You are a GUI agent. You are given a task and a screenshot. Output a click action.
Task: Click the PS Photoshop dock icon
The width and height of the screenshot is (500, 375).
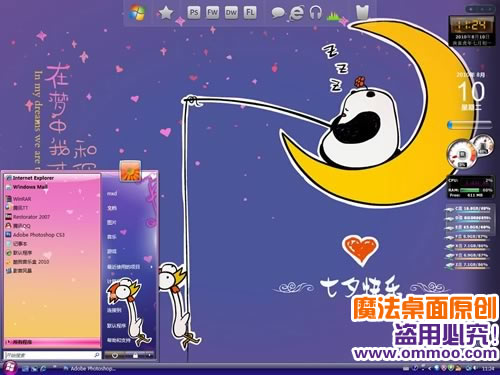pyautogui.click(x=194, y=13)
